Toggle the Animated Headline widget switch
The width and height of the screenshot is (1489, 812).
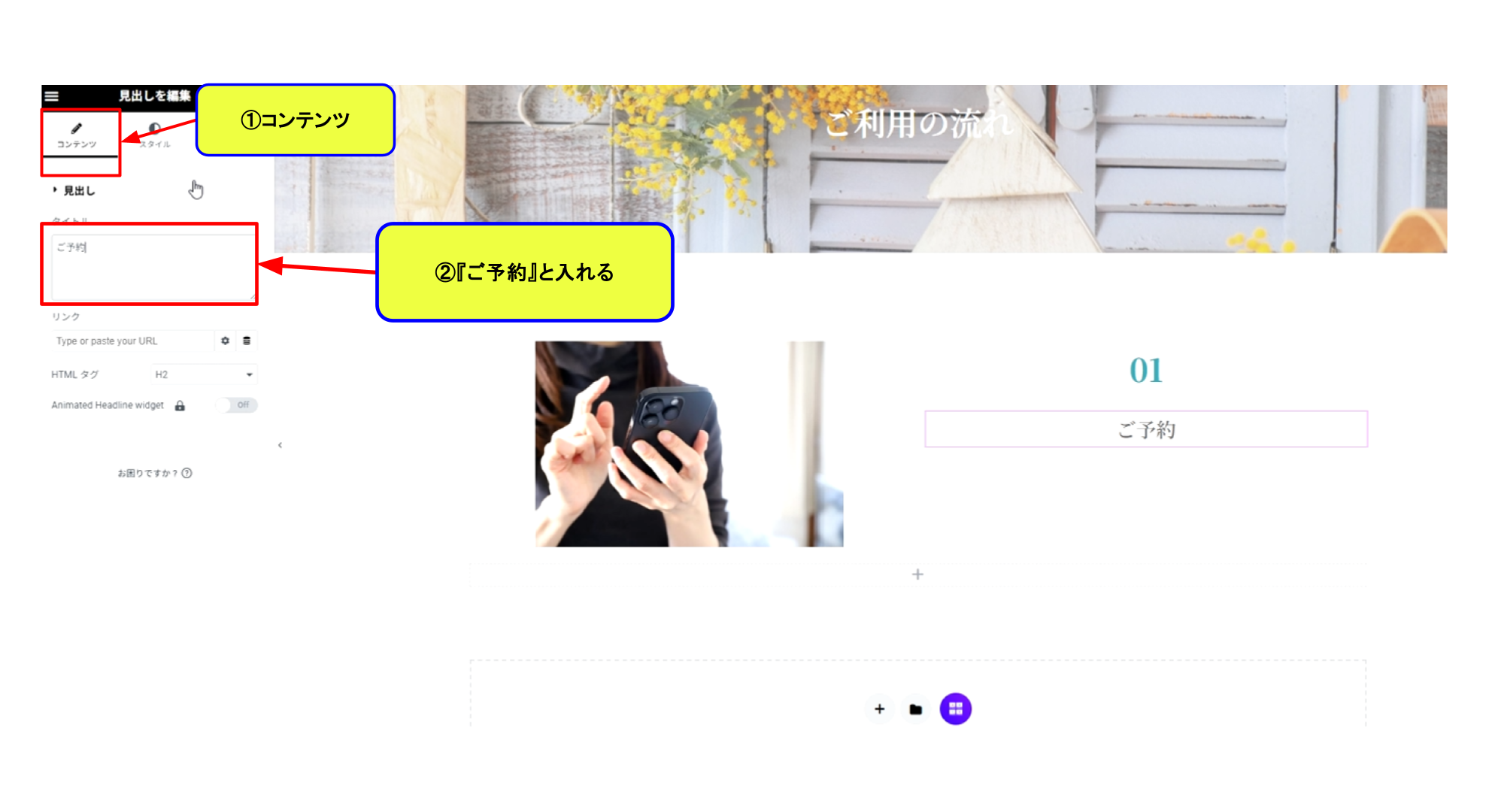coord(238,405)
